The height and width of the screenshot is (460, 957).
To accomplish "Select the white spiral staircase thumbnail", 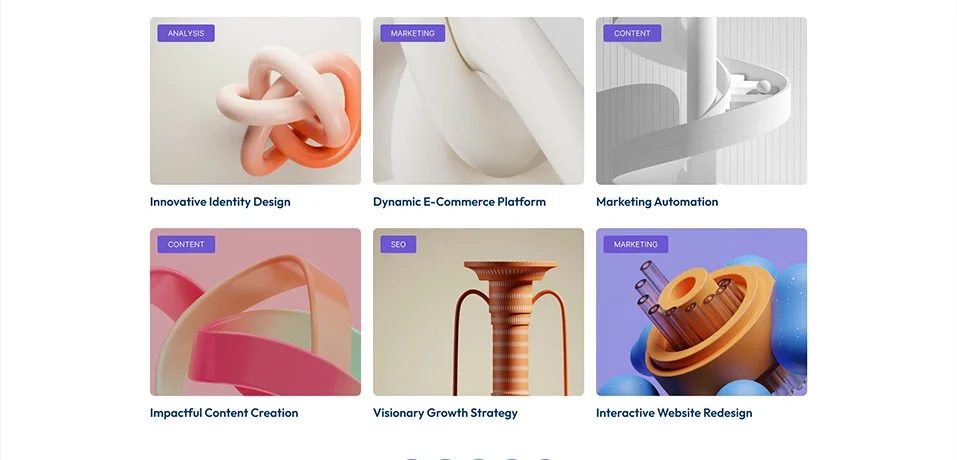I will 701,101.
